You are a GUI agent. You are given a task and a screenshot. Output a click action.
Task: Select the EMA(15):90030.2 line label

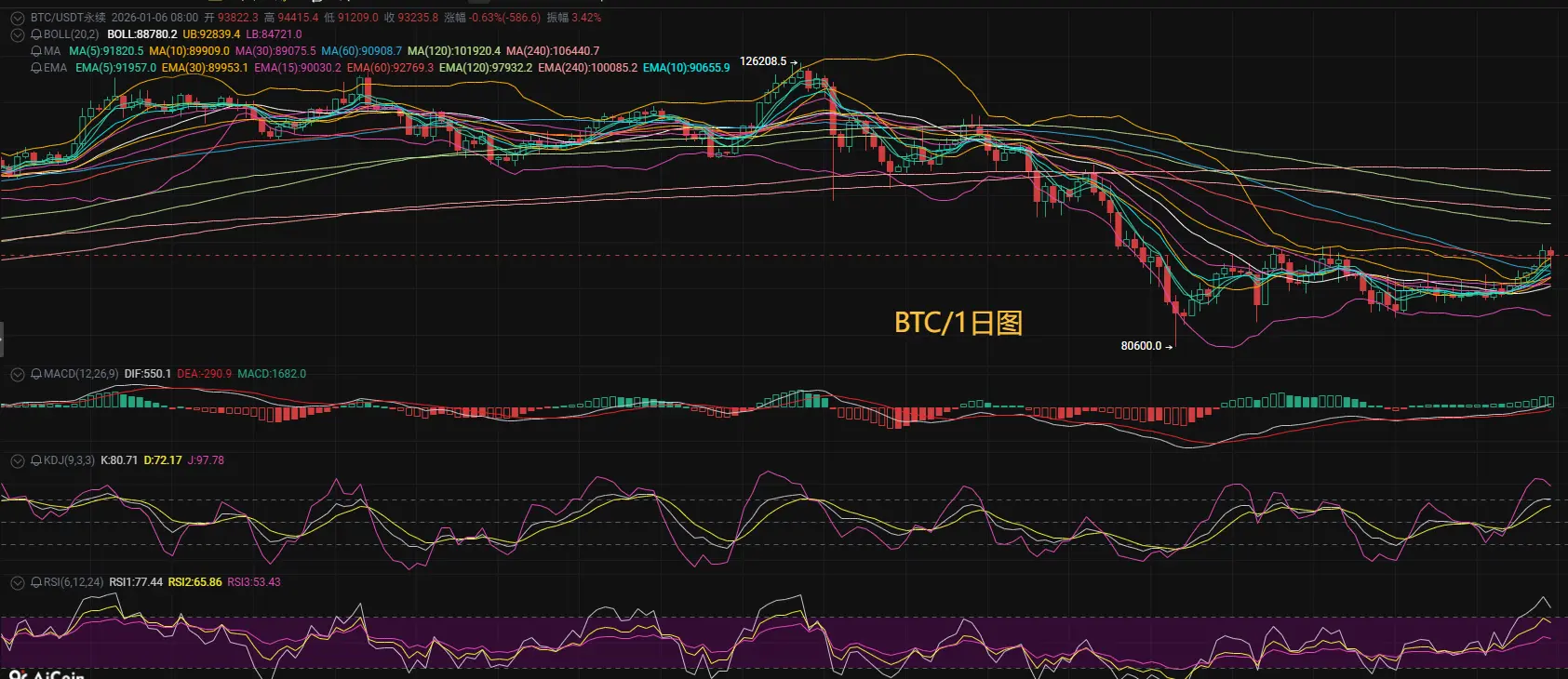(298, 68)
